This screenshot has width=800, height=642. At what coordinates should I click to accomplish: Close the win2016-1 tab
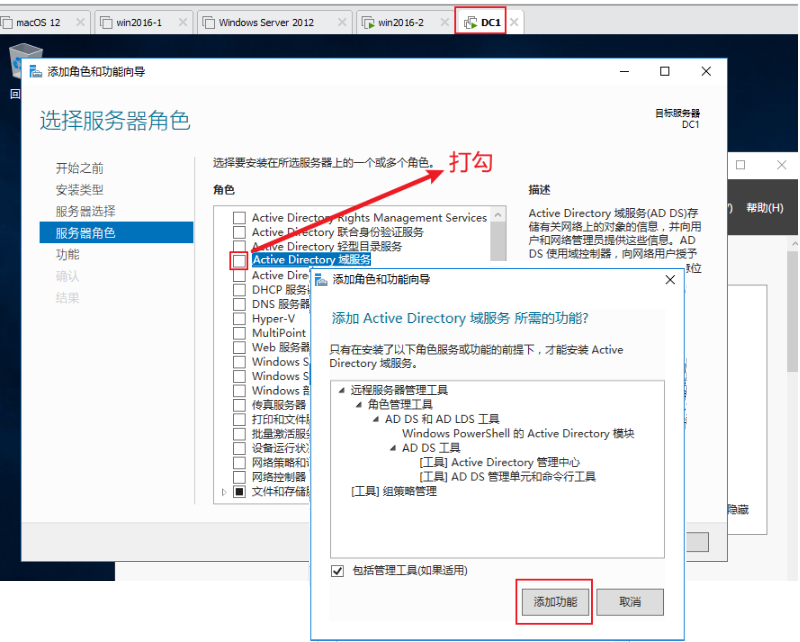183,22
